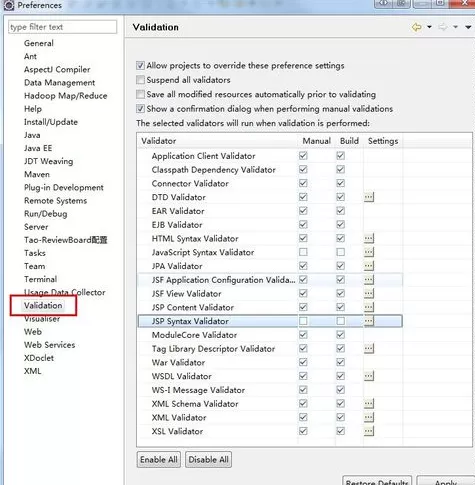Enable Suspend all validators checkbox
Viewport: 475px width, 485px height.
coord(140,80)
